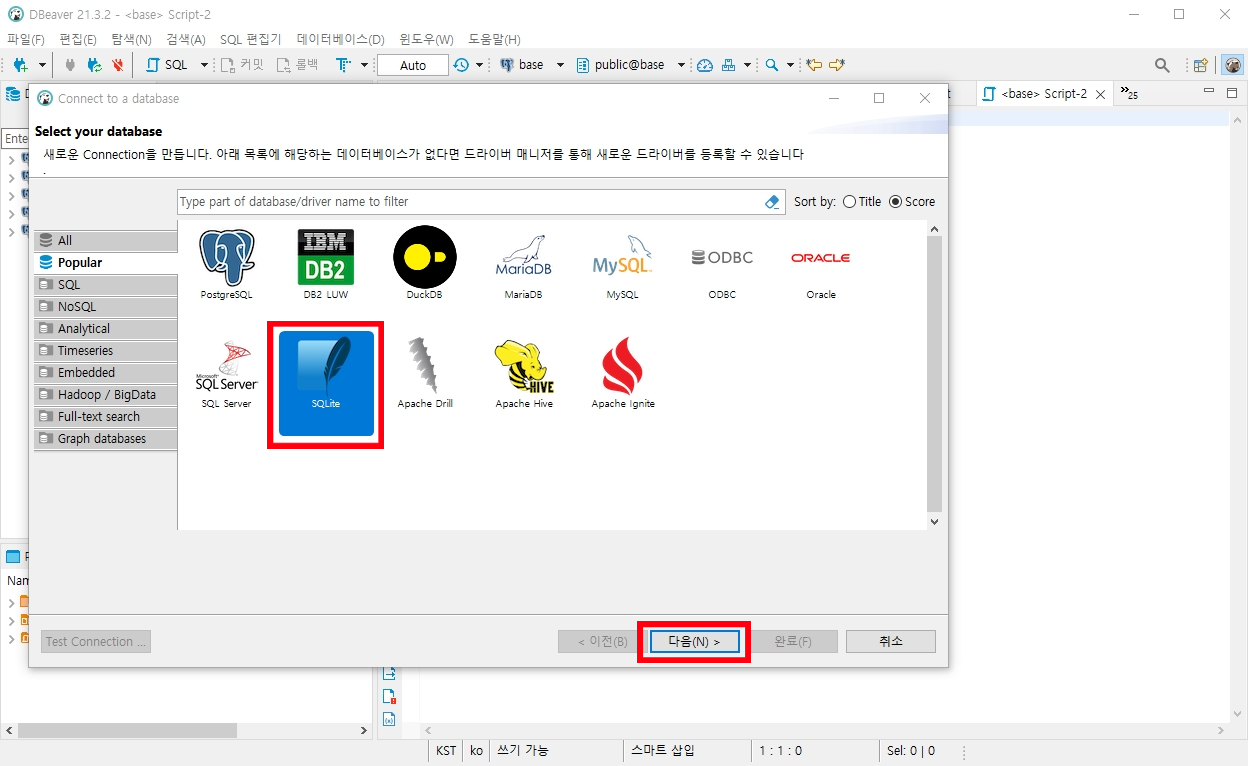Open the perspective switcher icon

1201,65
